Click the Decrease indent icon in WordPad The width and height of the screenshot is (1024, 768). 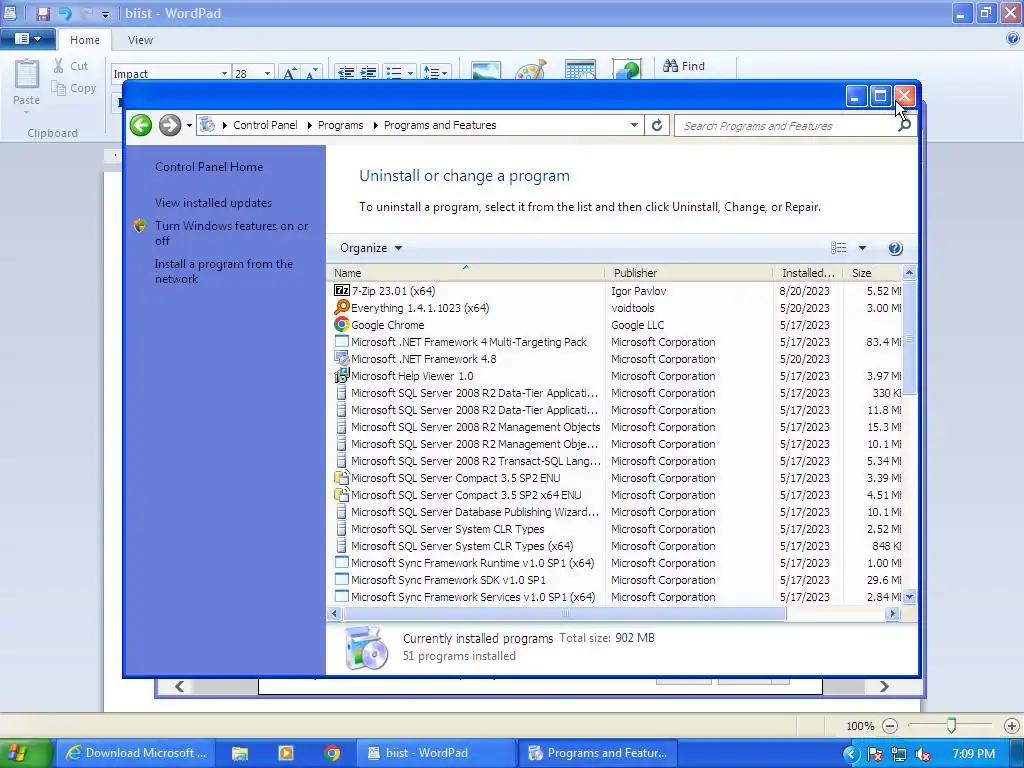(x=346, y=72)
